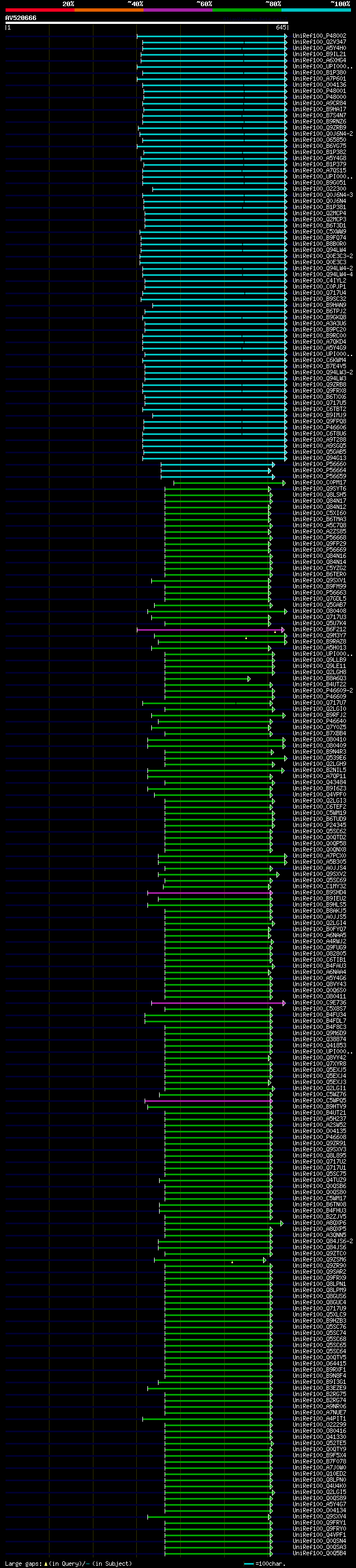Select the UniRef100_P46608 entry
The image size is (356, 1568).
pos(319,1137)
